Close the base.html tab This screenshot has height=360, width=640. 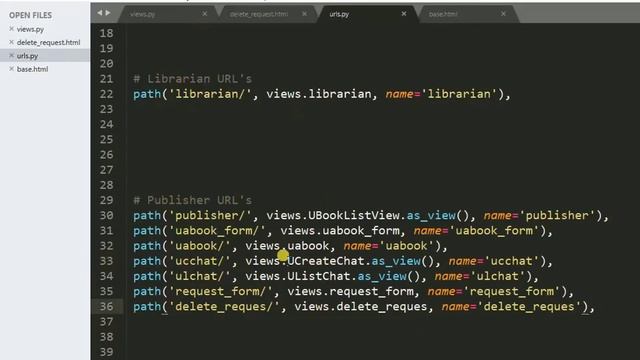[503, 14]
